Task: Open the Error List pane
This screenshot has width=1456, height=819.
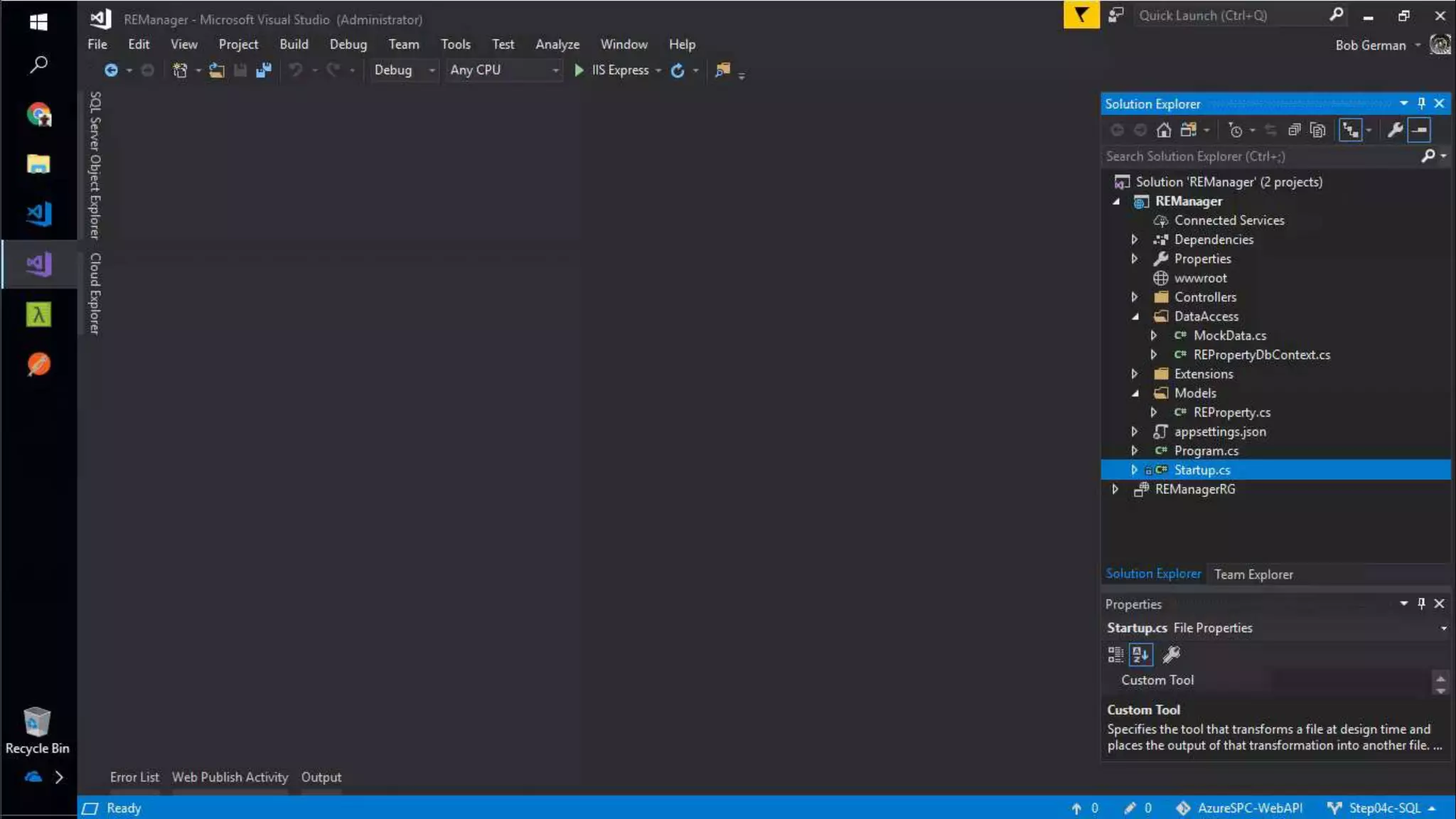Action: click(x=134, y=777)
